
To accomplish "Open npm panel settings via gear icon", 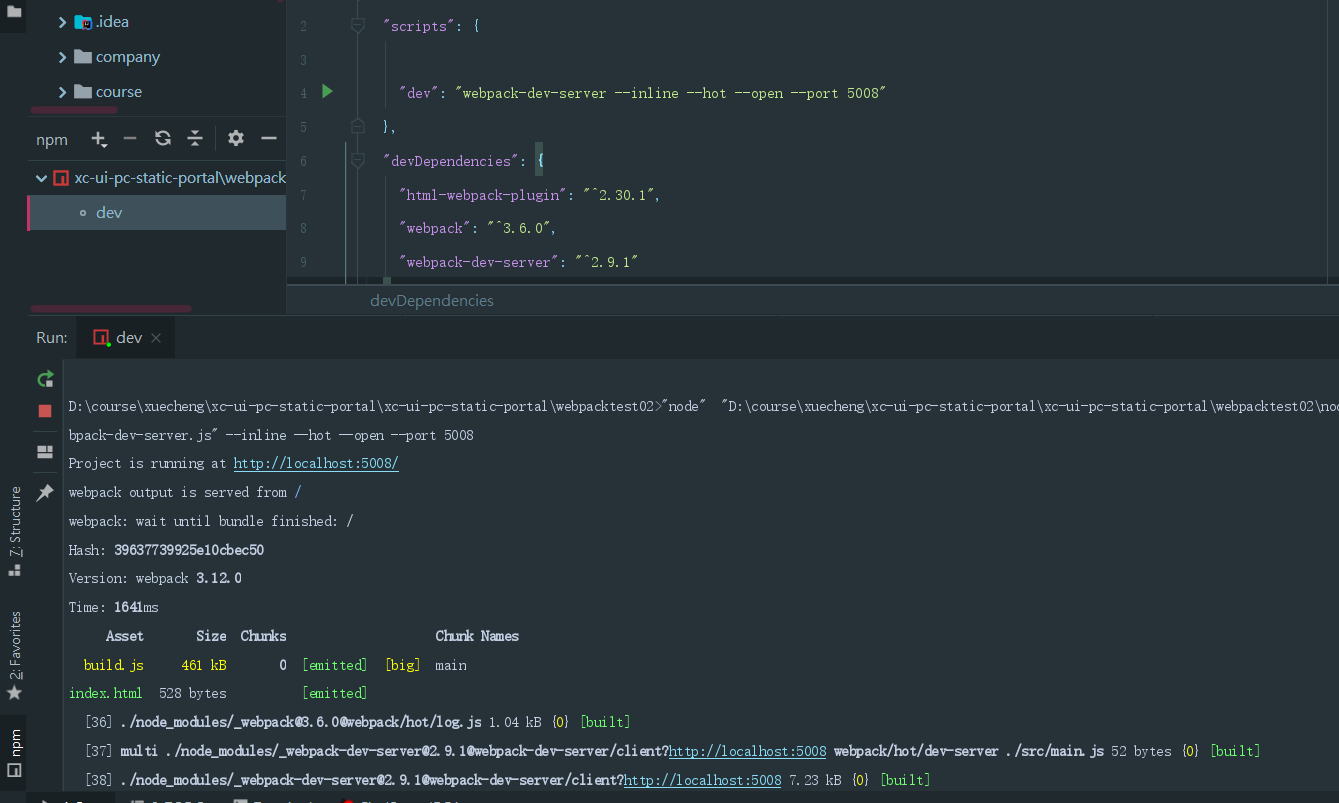I will click(235, 138).
